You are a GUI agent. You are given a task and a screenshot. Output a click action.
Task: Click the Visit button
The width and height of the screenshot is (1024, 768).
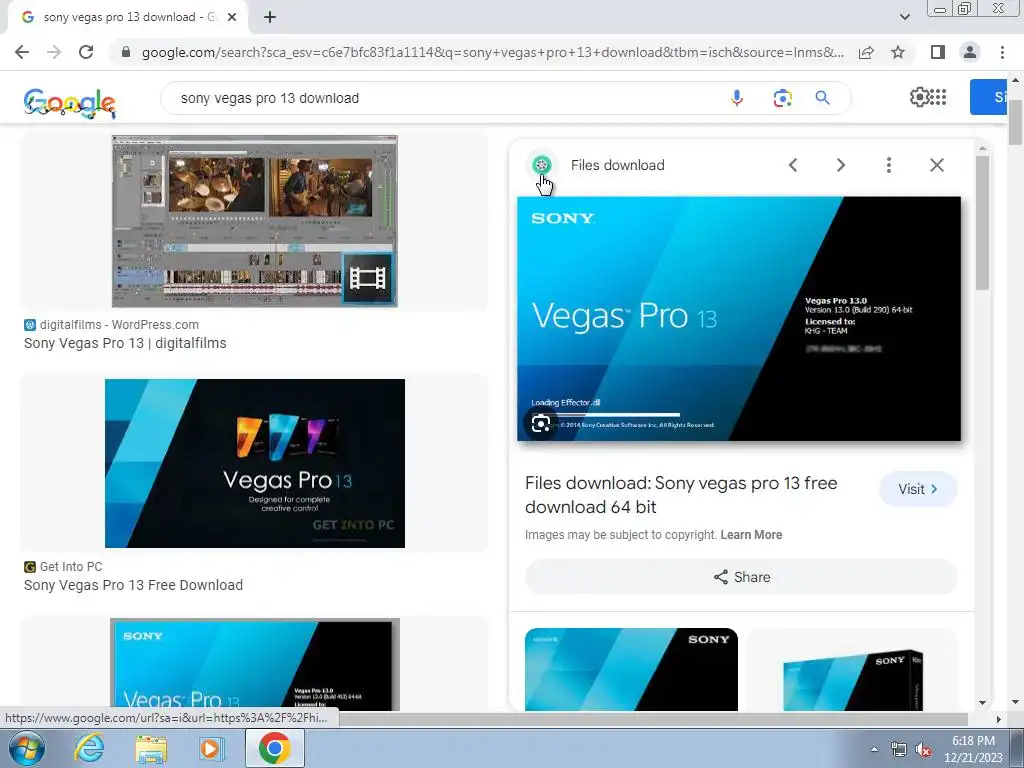click(918, 489)
